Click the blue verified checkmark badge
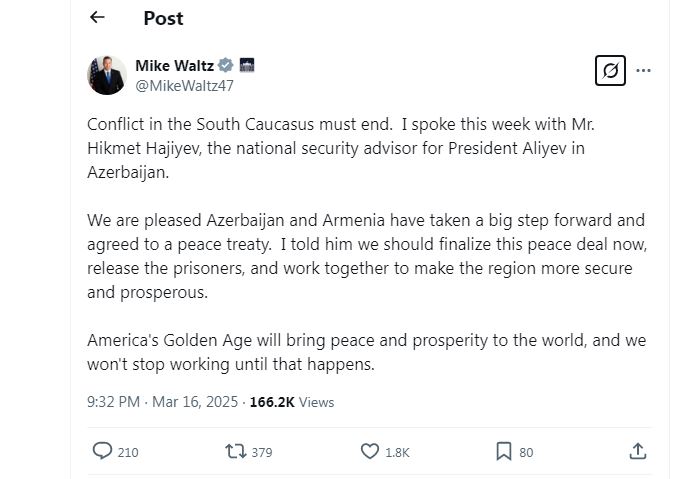The width and height of the screenshot is (681, 479). click(227, 66)
